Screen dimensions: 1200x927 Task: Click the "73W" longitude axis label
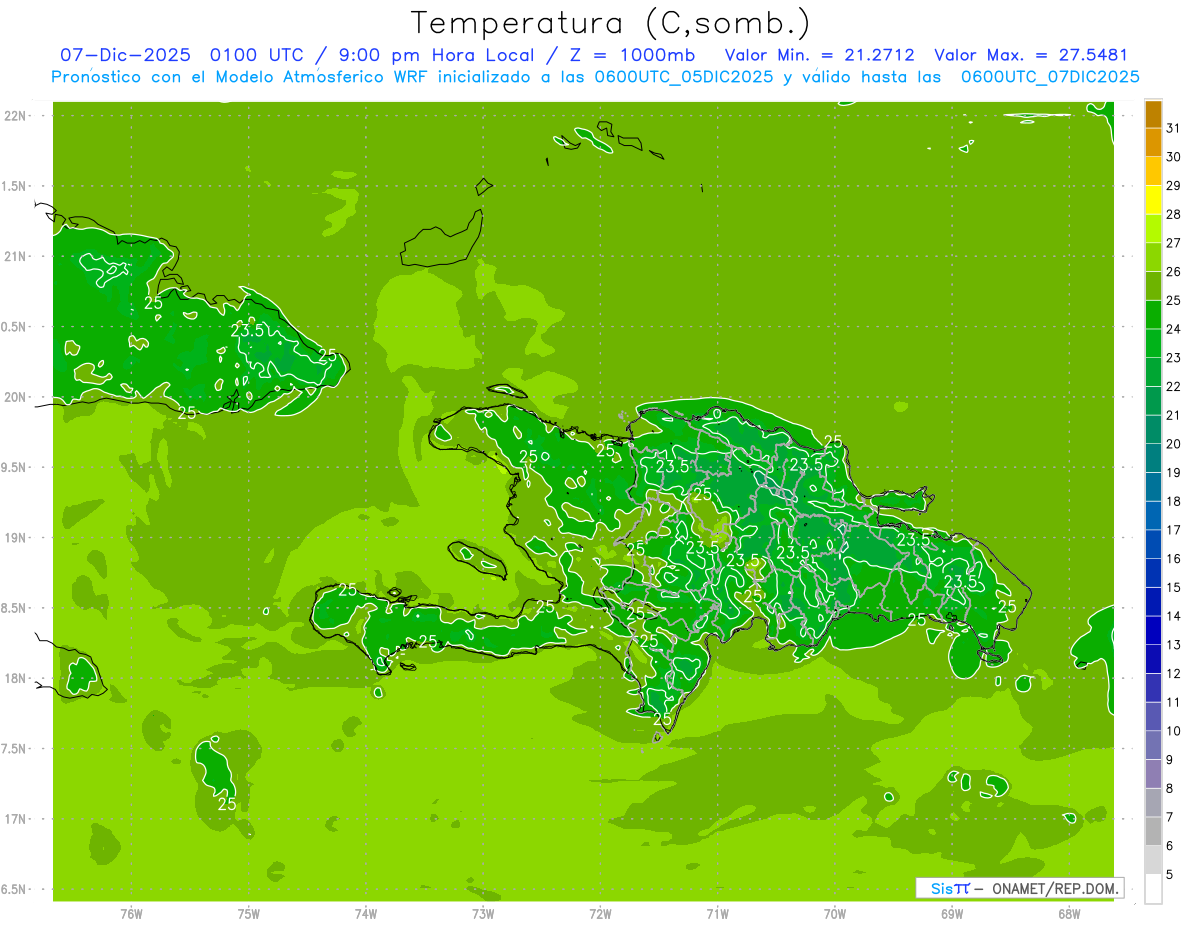(483, 913)
